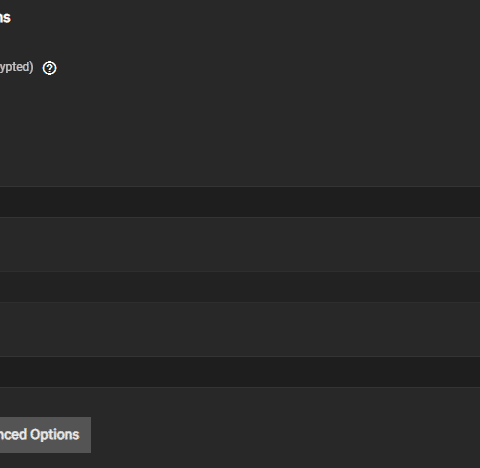
Task: Click the partially visible 'ypted)' label text
Action: click(x=16, y=67)
